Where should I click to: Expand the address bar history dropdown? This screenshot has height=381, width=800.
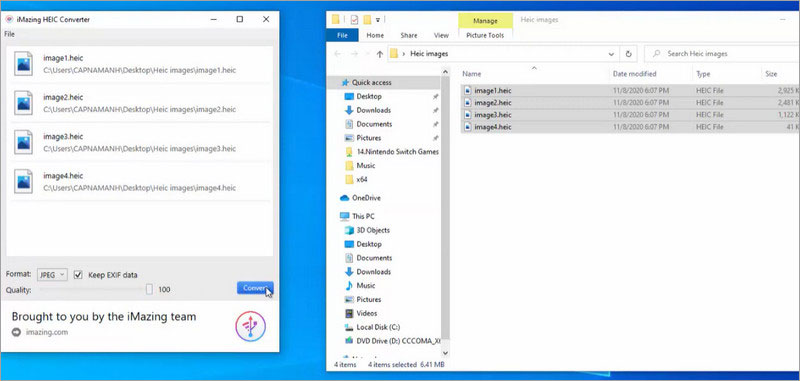point(611,54)
